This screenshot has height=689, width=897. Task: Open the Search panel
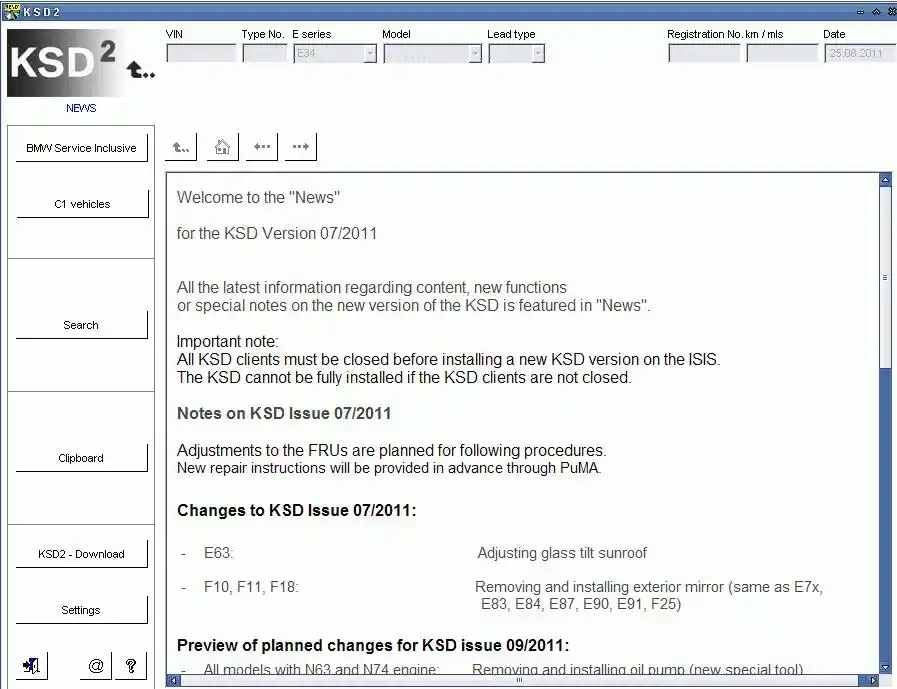81,325
